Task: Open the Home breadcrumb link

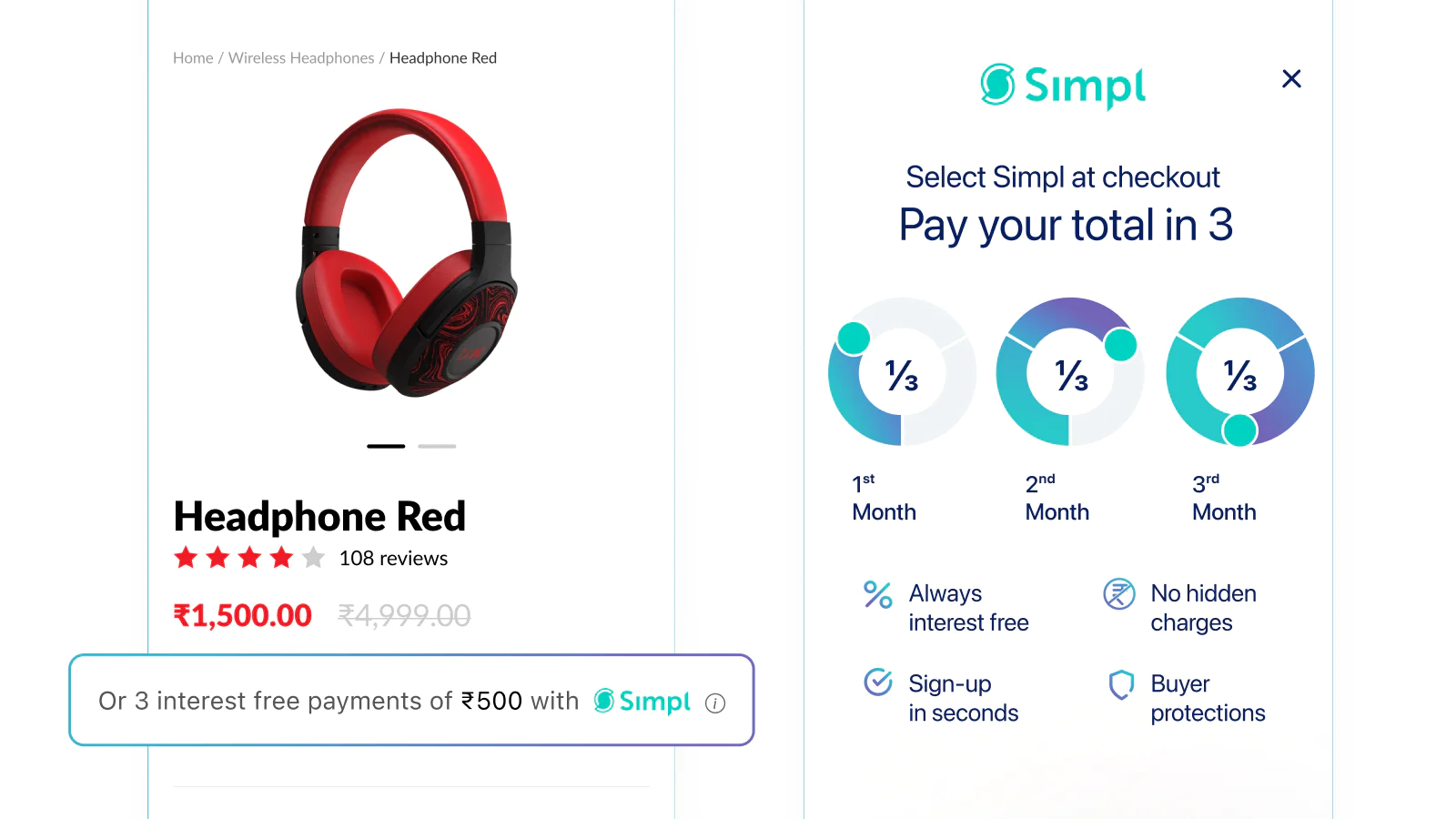Action: [193, 58]
